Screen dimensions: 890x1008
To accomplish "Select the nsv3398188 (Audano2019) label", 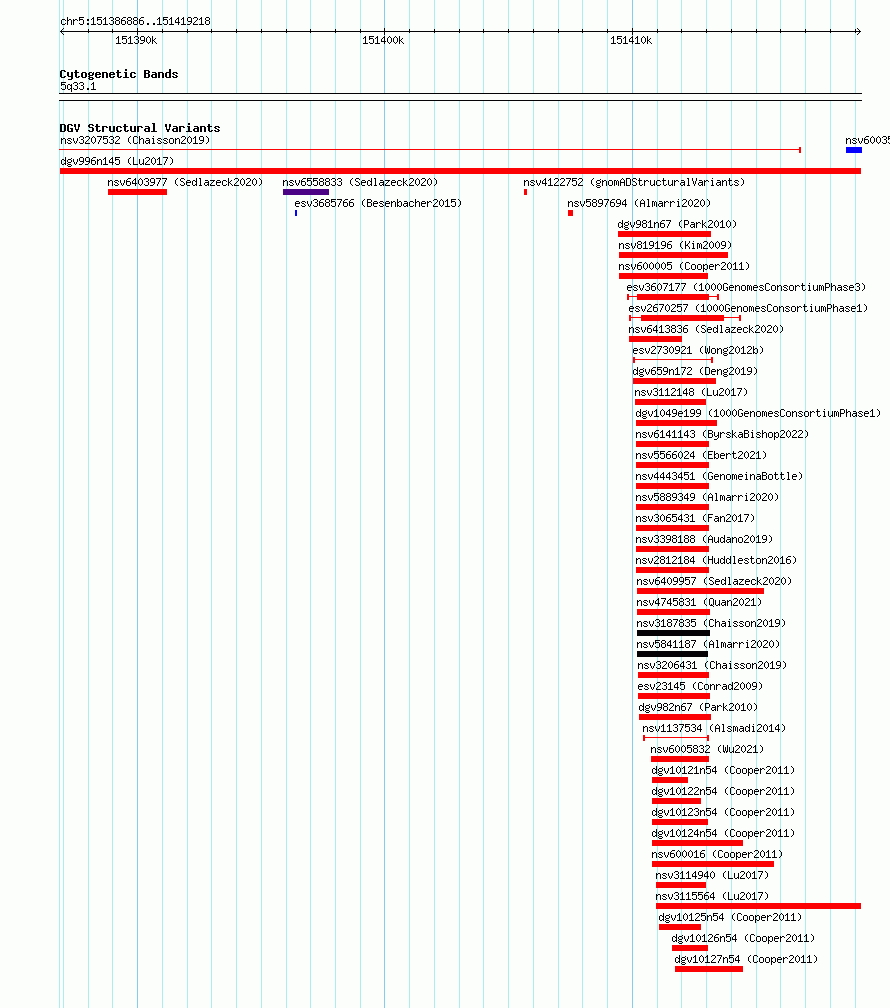I will click(x=704, y=539).
